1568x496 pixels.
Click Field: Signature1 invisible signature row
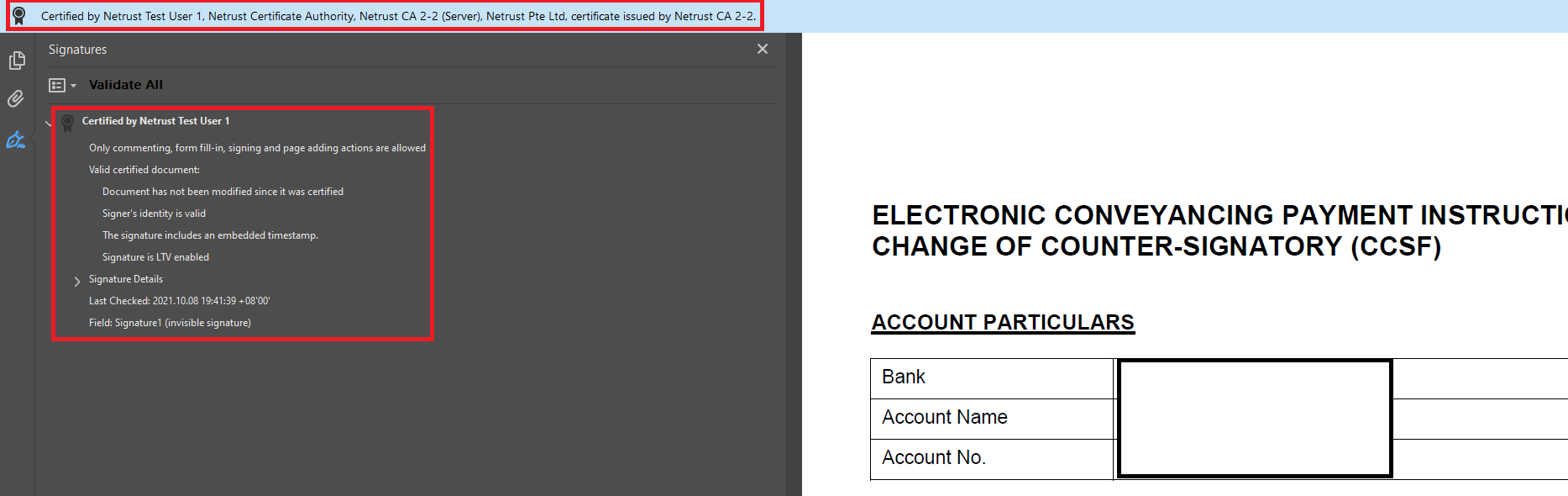tap(170, 323)
